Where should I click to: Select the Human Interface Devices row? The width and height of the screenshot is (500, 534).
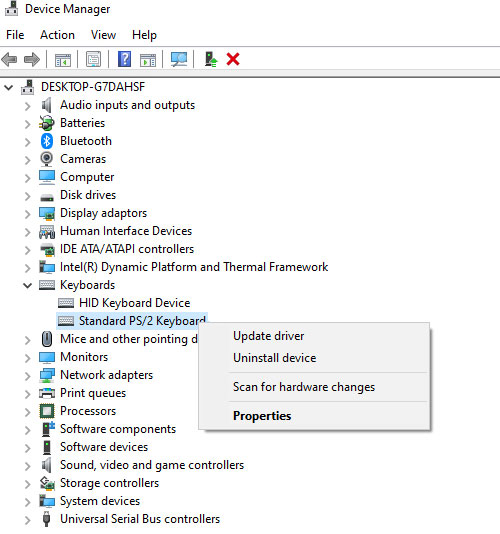coord(126,231)
